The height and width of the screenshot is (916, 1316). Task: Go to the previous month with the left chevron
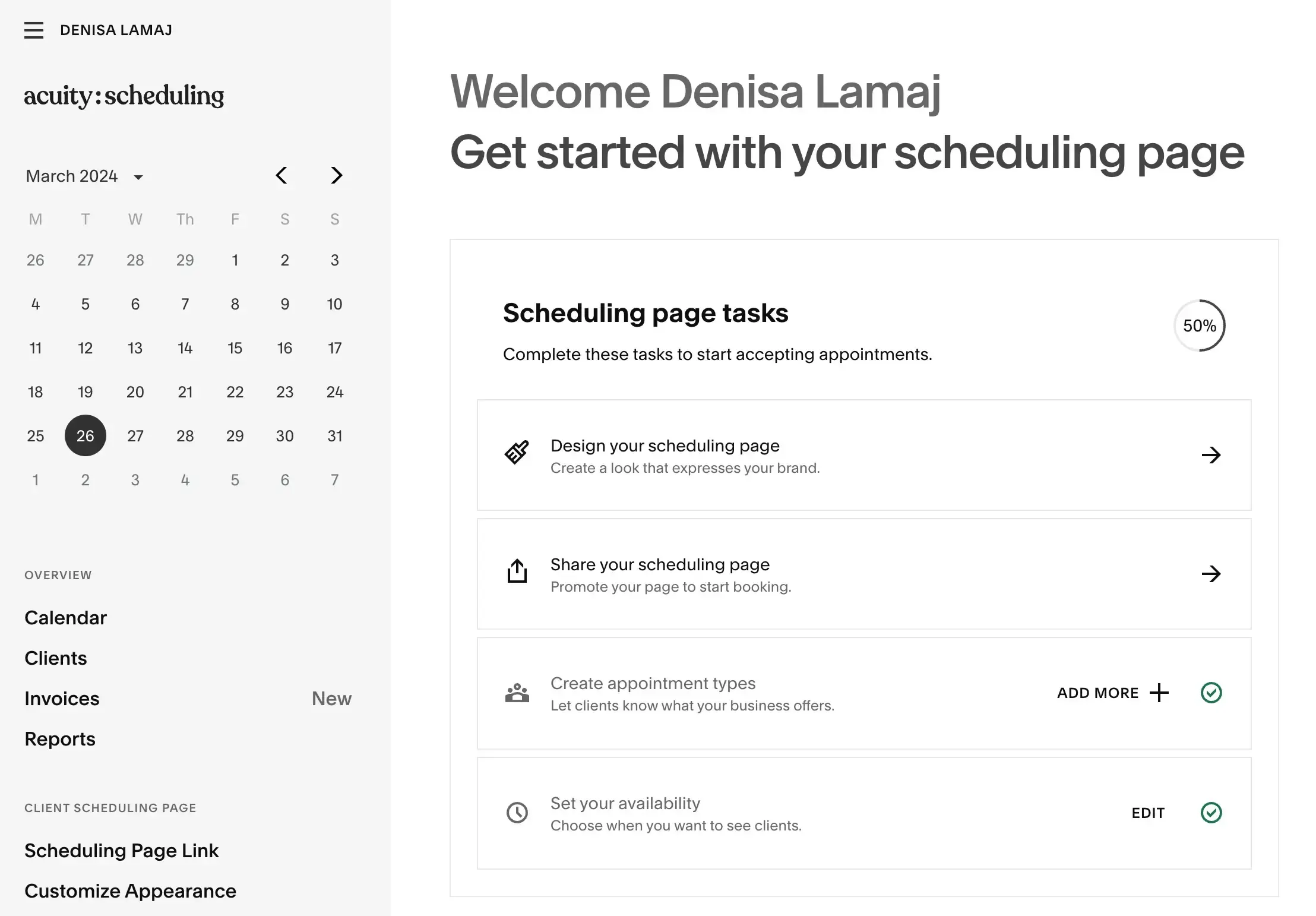281,175
